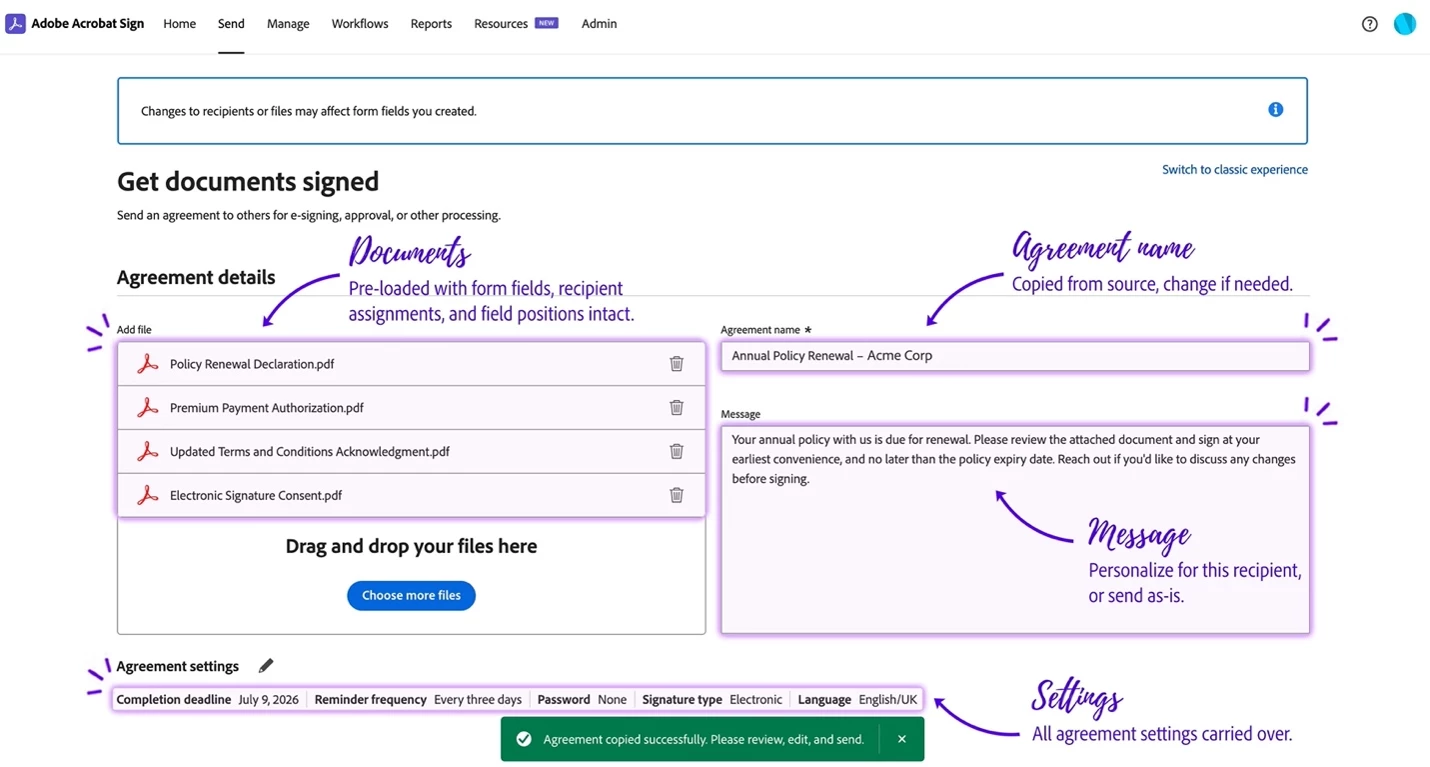Open the Home menu item

click(180, 24)
